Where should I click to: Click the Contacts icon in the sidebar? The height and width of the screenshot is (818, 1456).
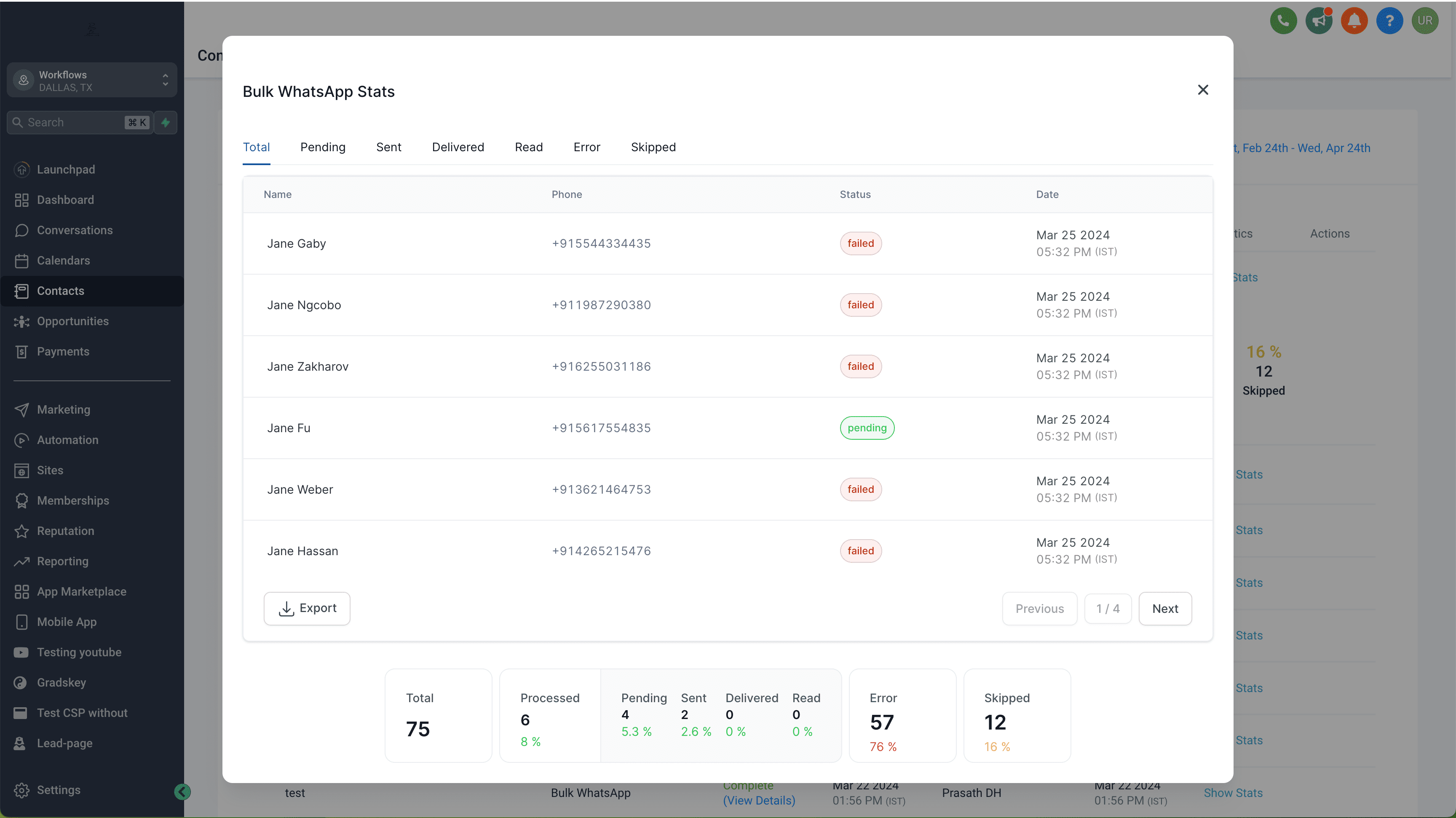pos(21,291)
